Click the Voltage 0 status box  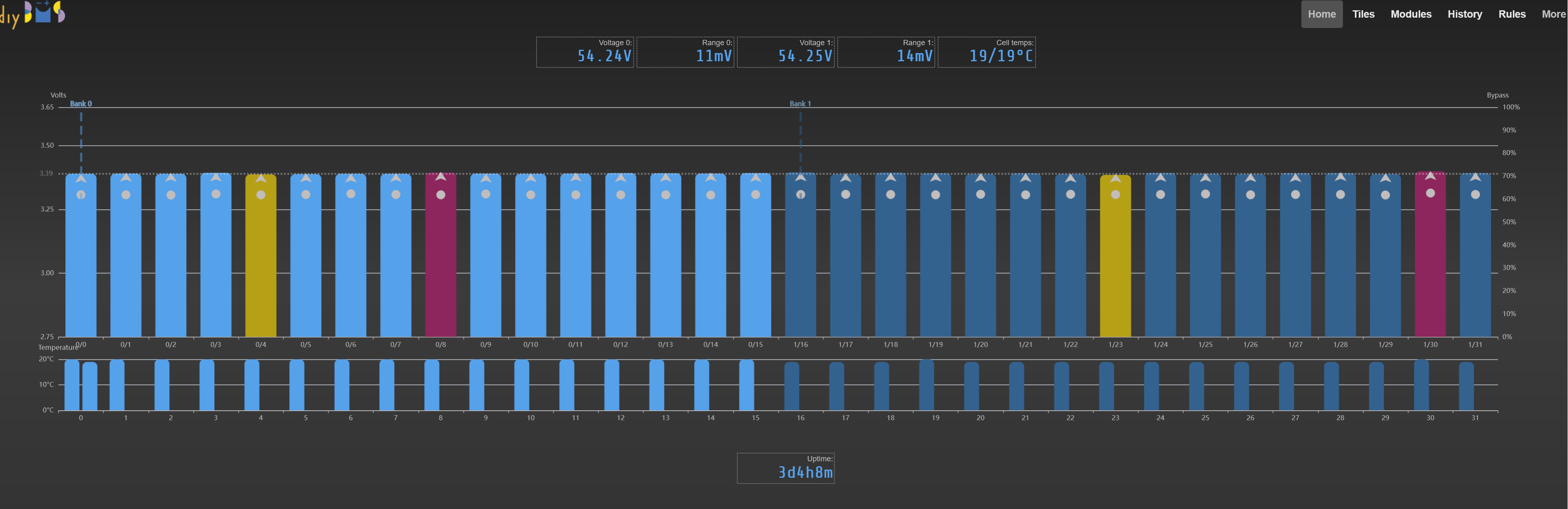[584, 52]
